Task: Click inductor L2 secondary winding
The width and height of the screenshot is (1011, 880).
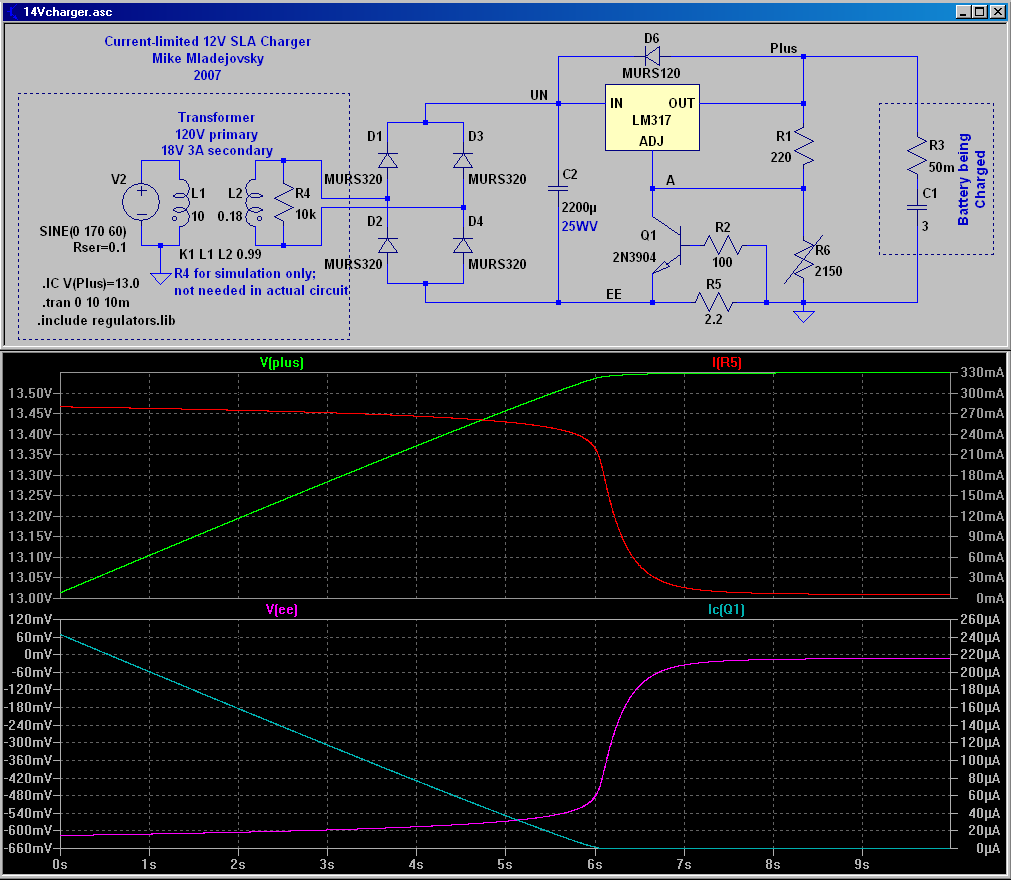Action: (x=255, y=203)
